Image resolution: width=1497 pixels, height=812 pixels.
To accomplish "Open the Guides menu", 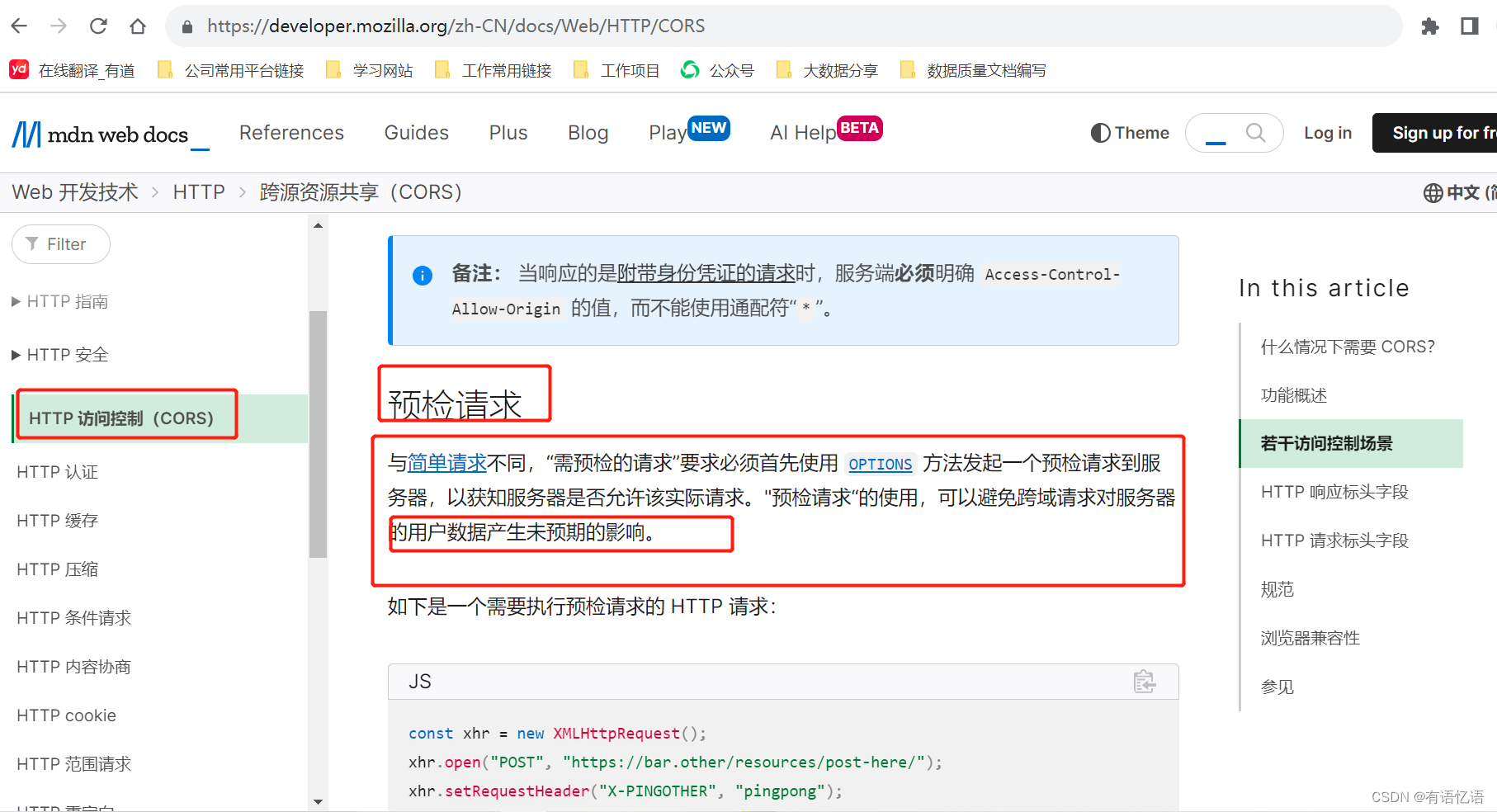I will coord(417,133).
